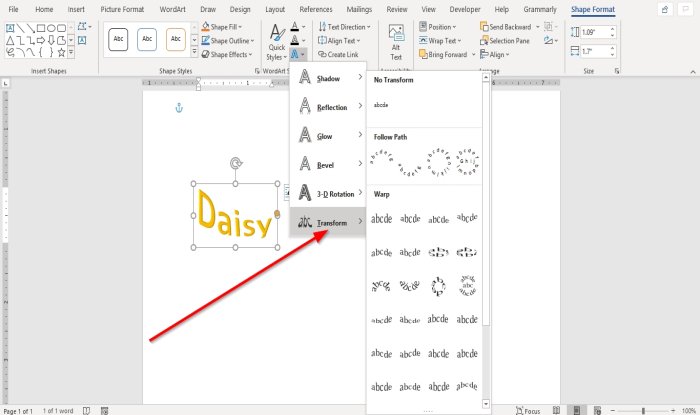Viewport: 700px width, 415px height.
Task: Click the macro recording icon in status bar
Action: [x=104, y=411]
